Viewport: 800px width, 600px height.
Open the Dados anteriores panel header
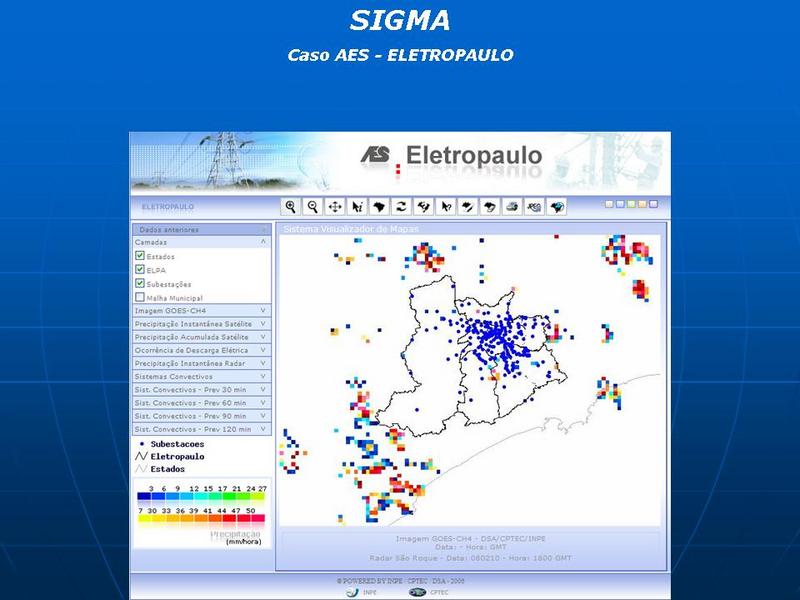(x=202, y=230)
